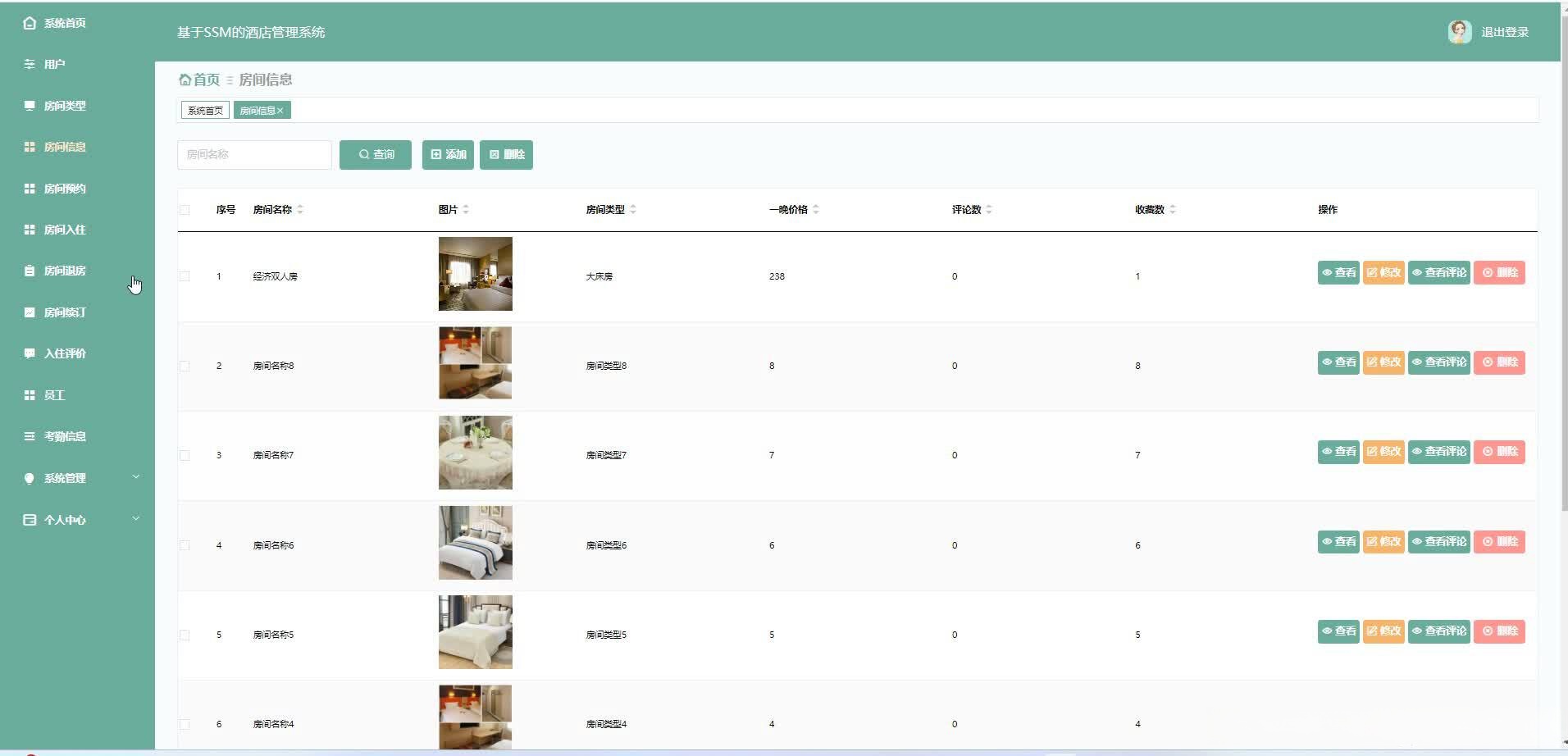
Task: Click the 考勤信息 list icon
Action: 30,436
